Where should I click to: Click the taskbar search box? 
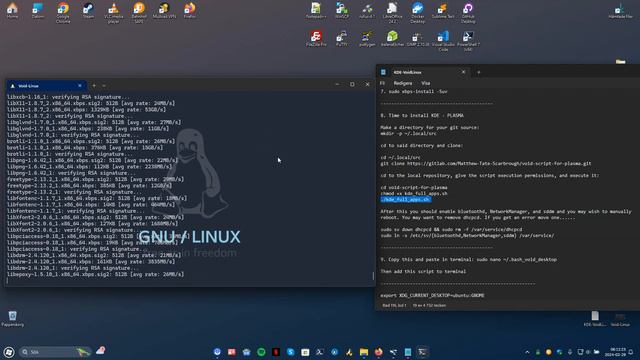pos(55,352)
